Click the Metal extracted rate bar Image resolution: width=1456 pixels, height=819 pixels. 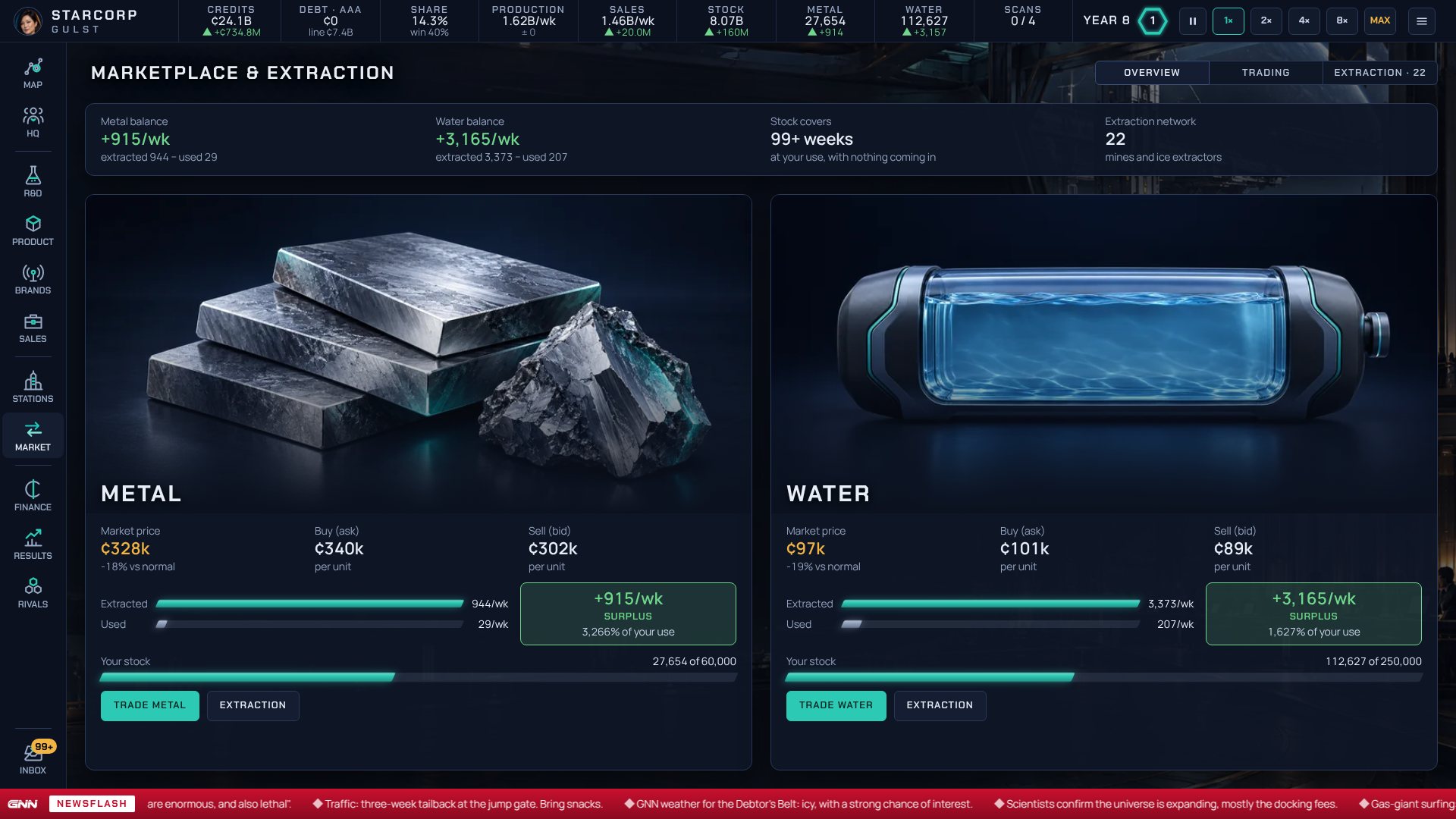click(x=309, y=604)
